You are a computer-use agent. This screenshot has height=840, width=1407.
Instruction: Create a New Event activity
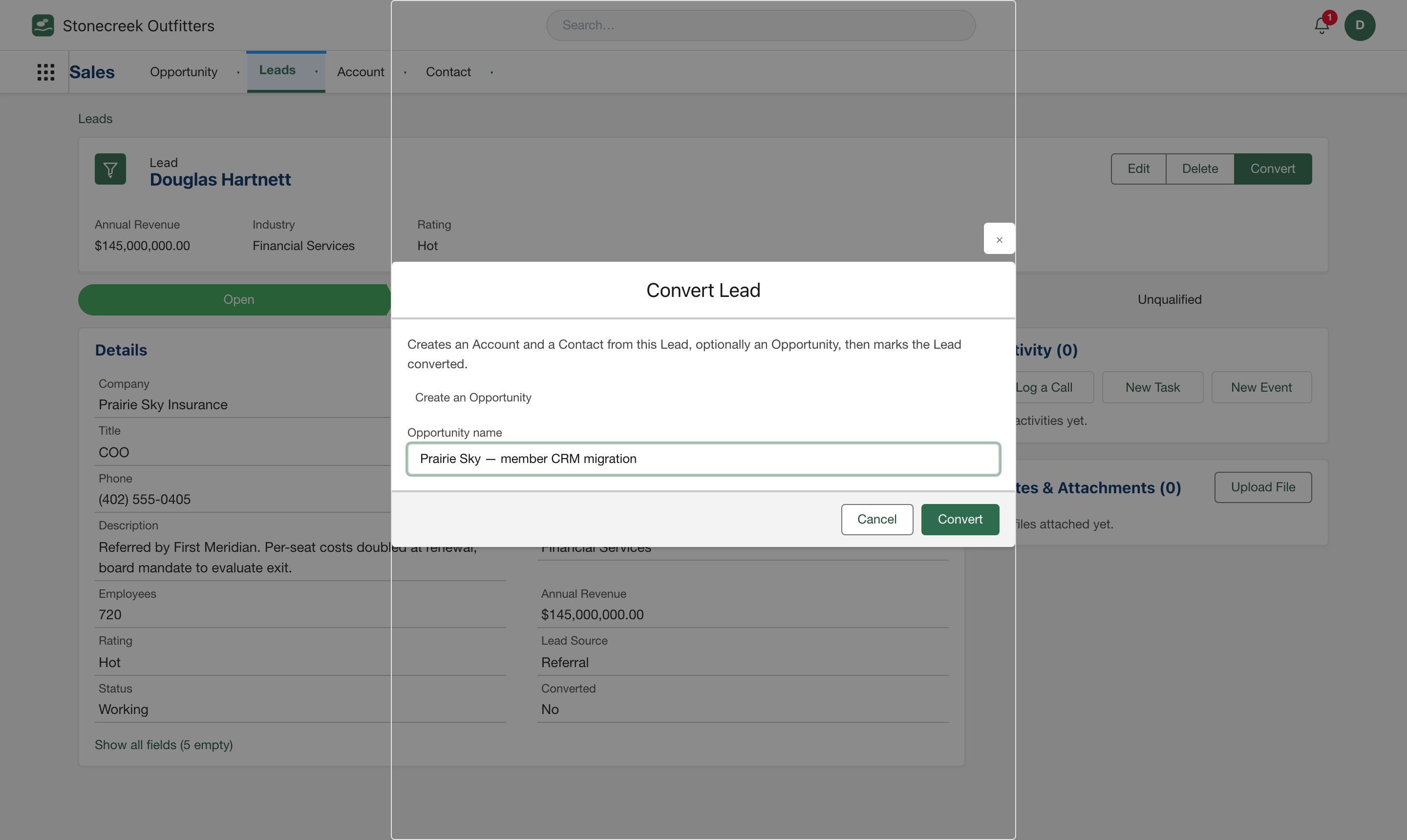(x=1261, y=387)
